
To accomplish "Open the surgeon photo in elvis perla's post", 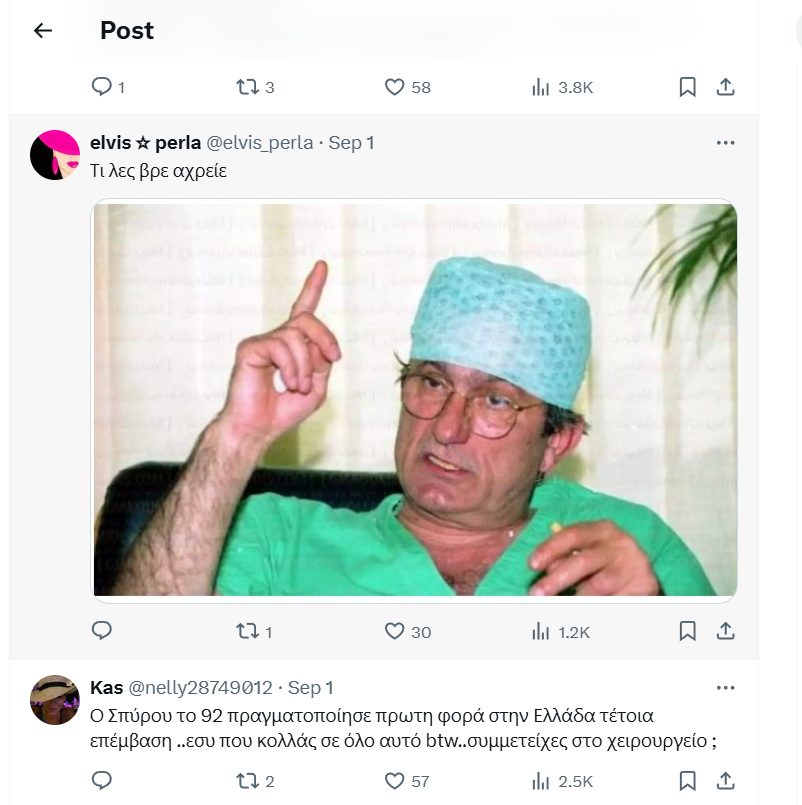I will pyautogui.click(x=414, y=400).
